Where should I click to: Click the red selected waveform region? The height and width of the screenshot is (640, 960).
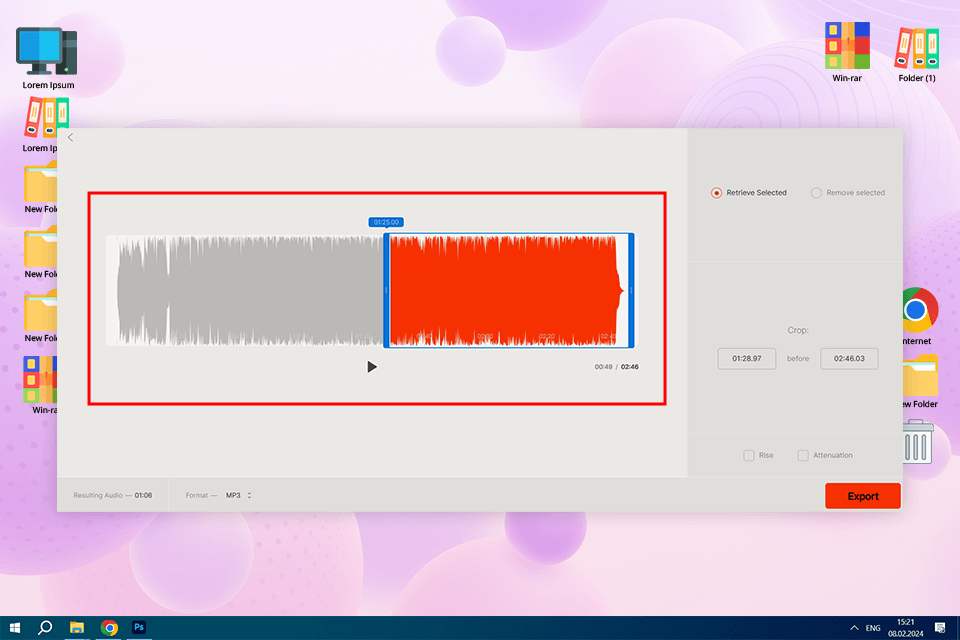pos(508,290)
